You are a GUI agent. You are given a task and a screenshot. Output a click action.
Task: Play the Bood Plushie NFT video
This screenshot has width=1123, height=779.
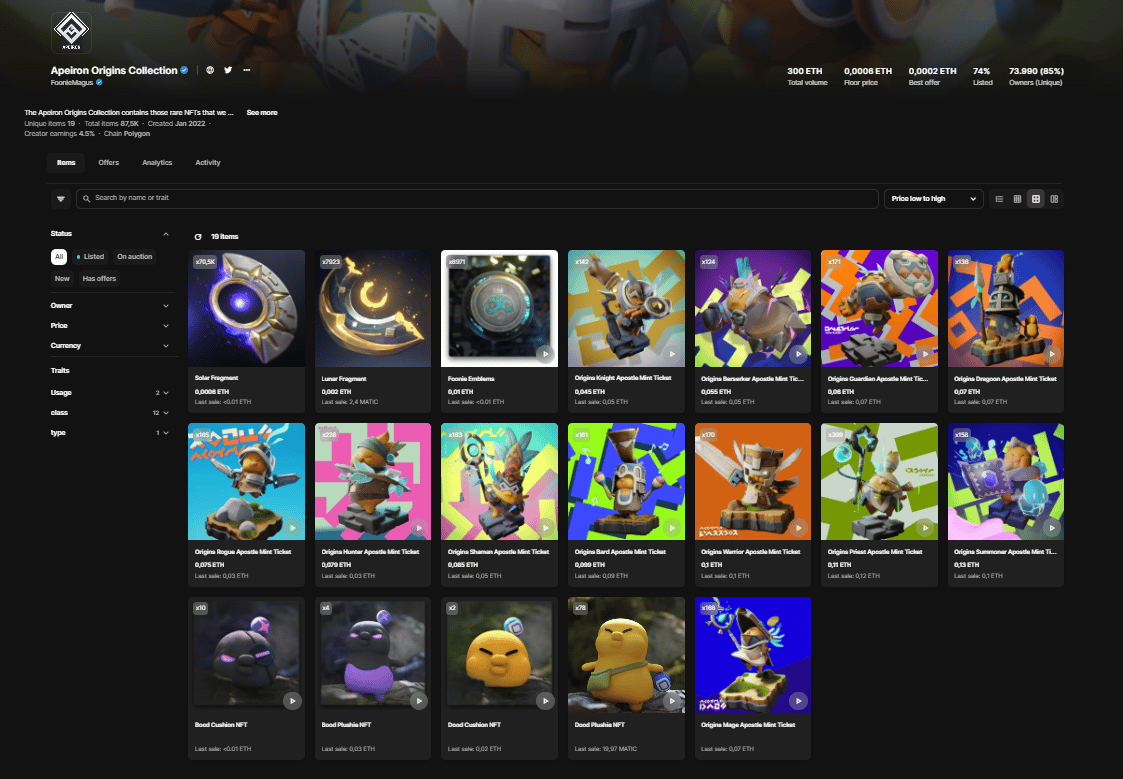tap(419, 701)
